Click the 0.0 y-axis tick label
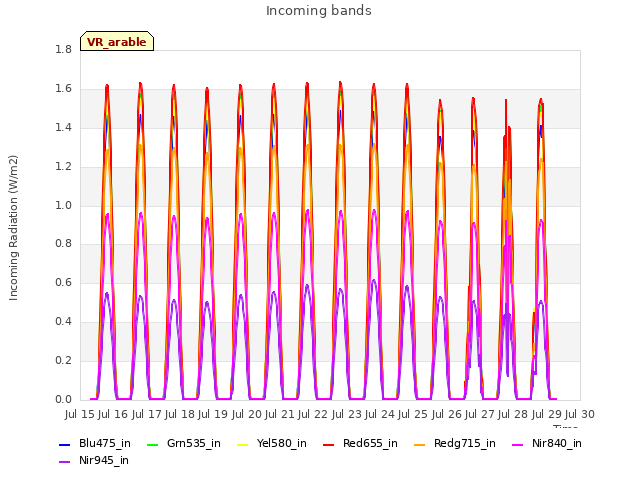 (63, 400)
